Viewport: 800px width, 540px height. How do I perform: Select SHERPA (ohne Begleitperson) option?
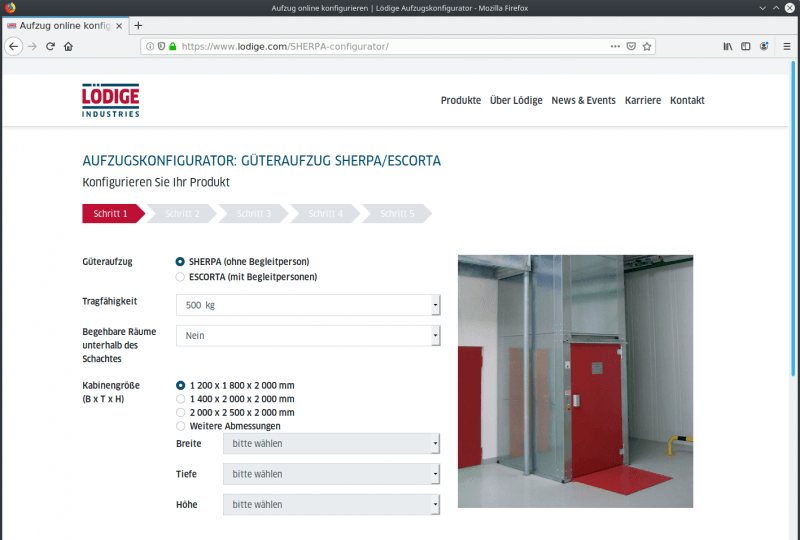[180, 262]
